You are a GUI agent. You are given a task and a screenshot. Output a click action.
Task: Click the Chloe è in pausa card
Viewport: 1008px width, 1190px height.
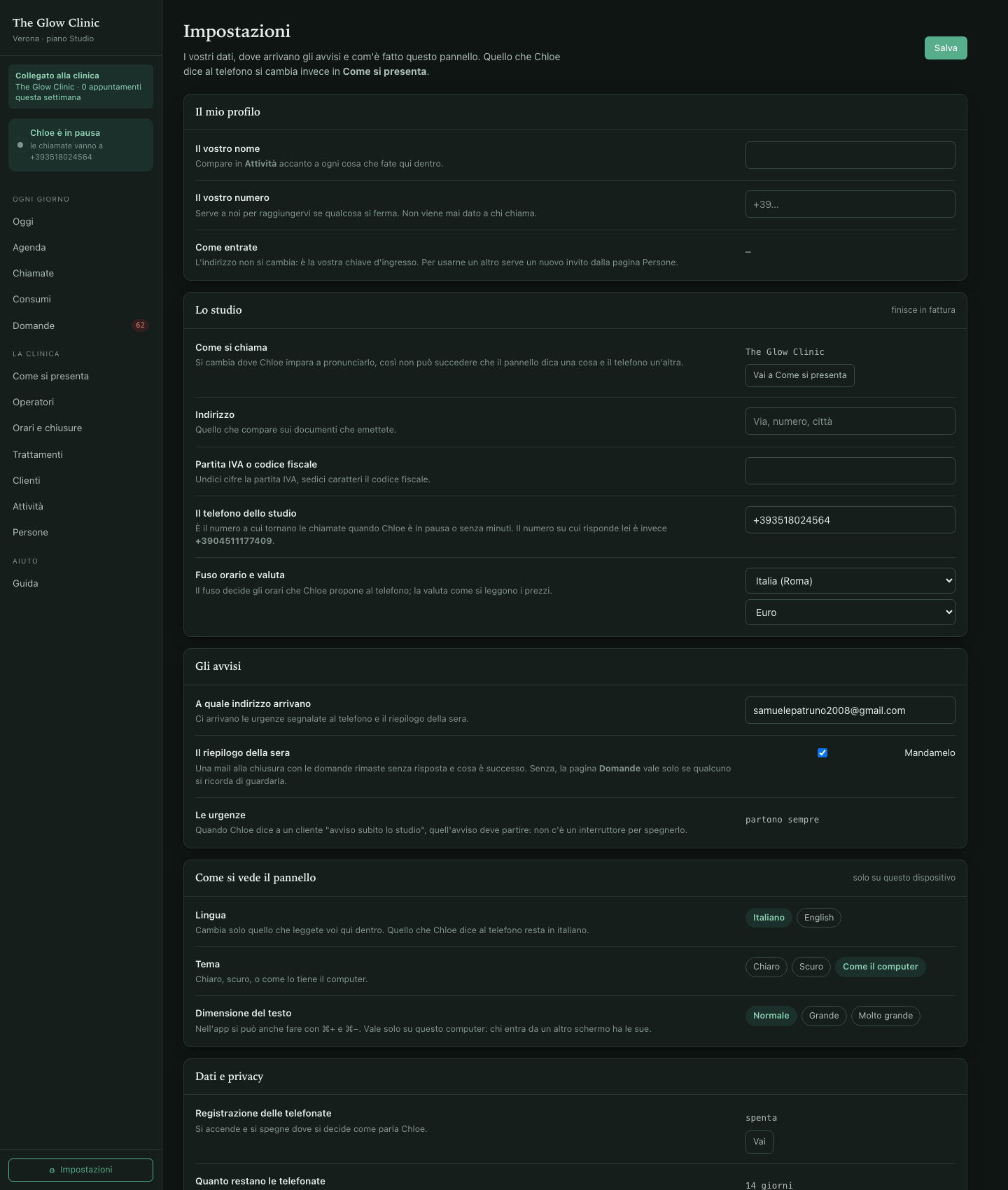80,145
